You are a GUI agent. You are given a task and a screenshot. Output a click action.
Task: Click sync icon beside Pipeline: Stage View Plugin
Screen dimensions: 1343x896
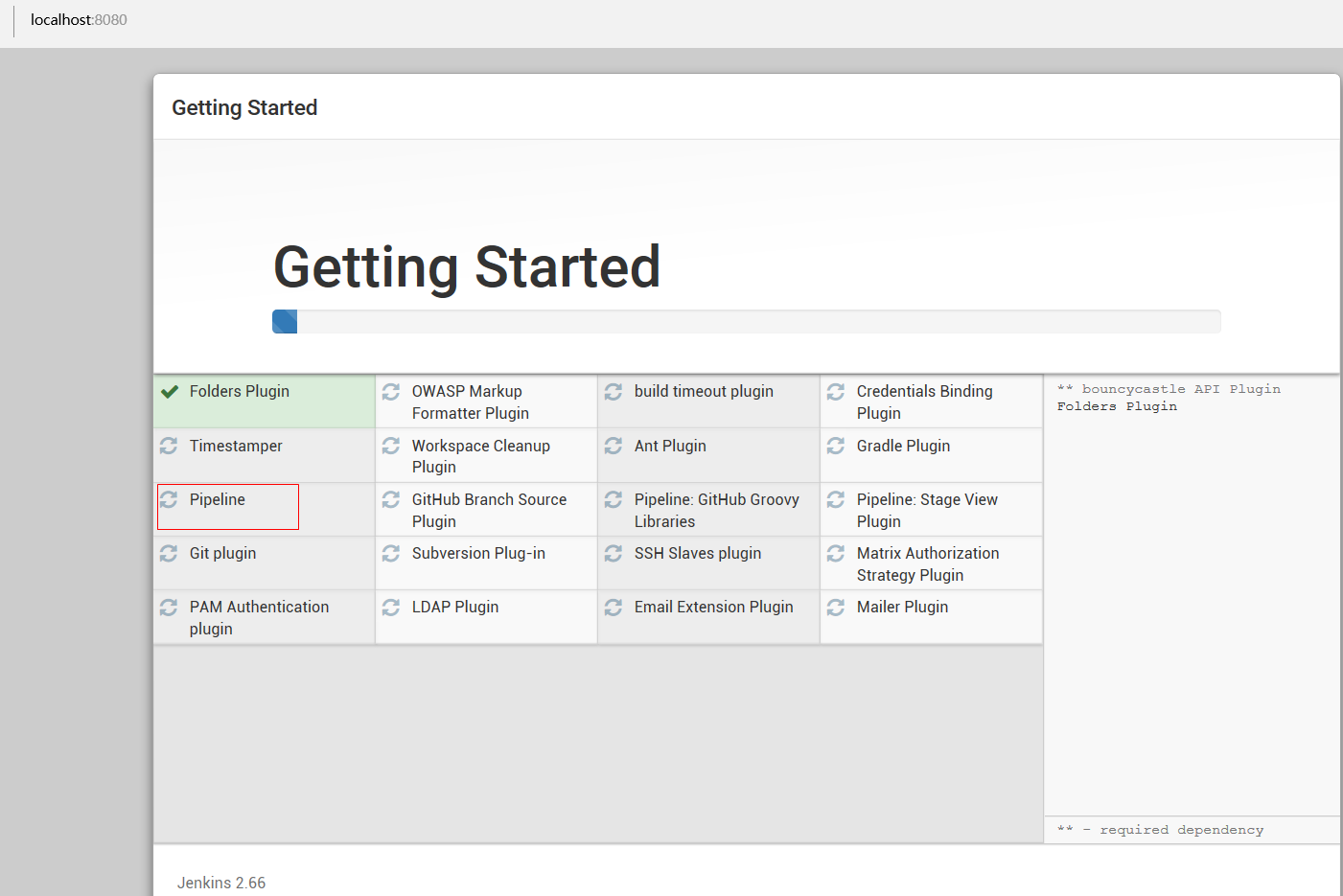[836, 499]
